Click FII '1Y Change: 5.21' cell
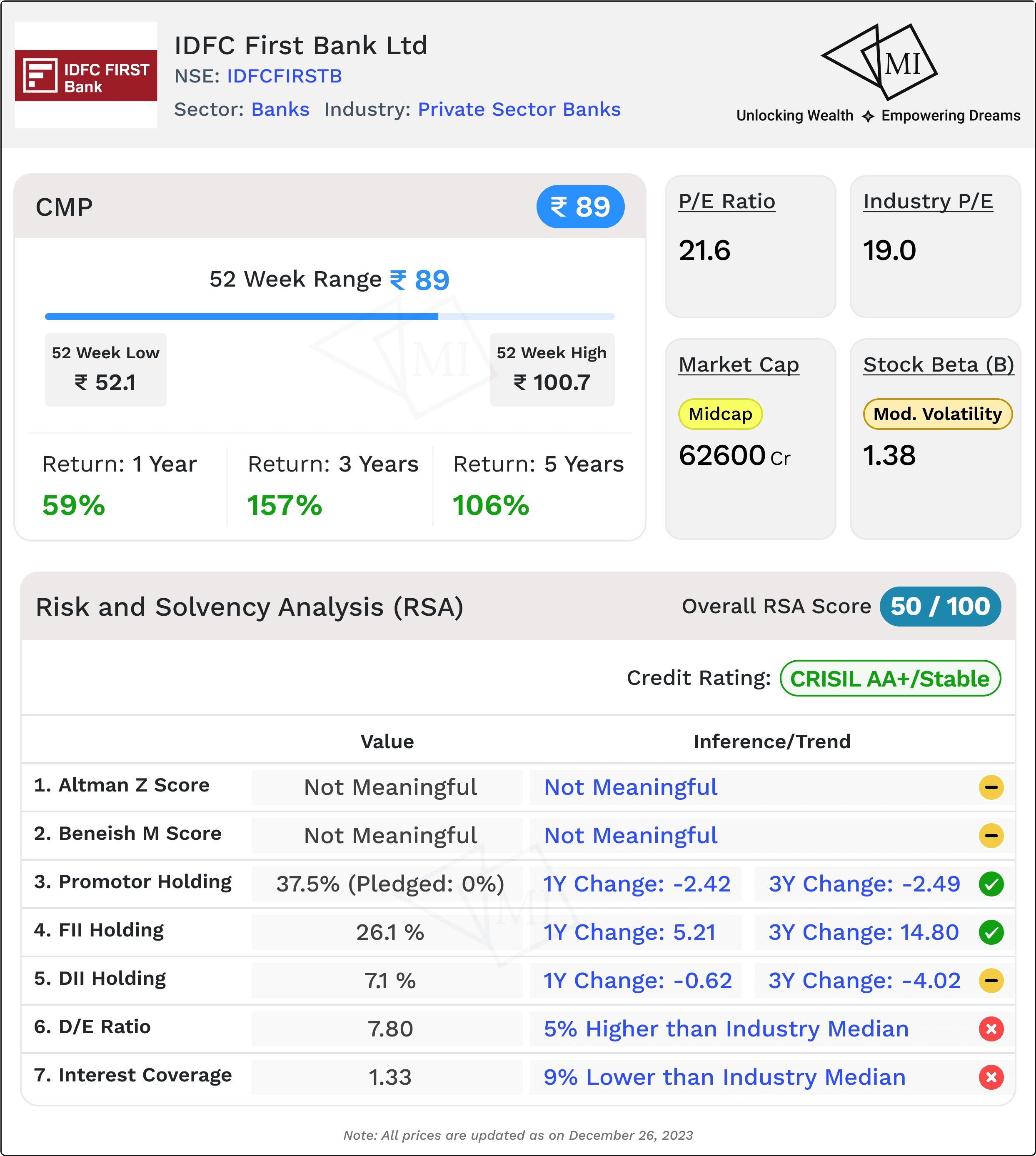The width and height of the screenshot is (1036, 1156). click(636, 932)
